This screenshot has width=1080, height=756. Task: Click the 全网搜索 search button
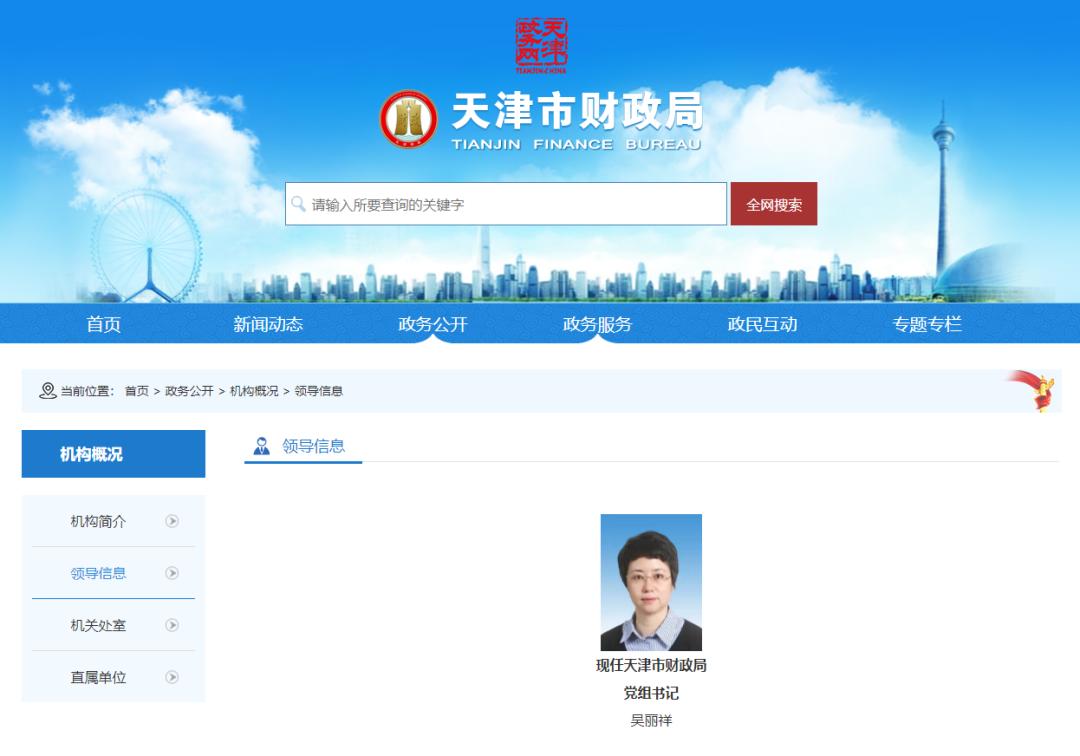tap(775, 204)
